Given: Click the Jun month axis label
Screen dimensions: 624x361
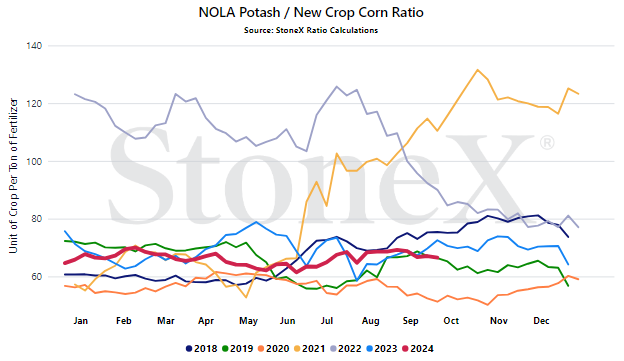Looking at the screenshot, I should coord(287,321).
